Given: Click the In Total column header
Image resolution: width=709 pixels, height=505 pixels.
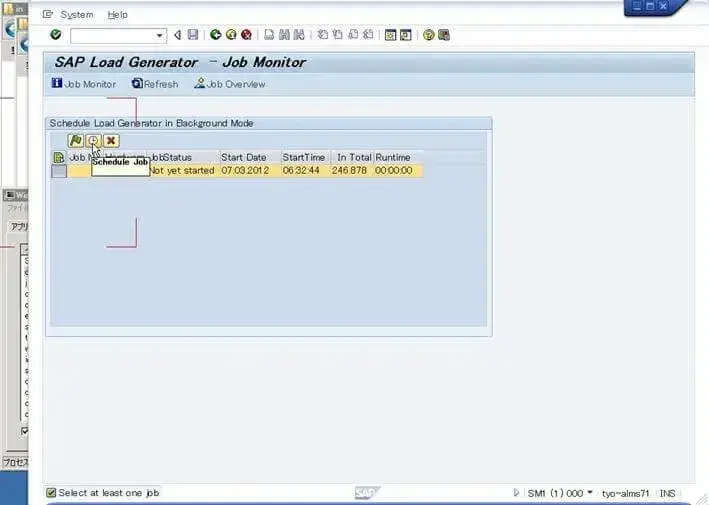Looking at the screenshot, I should 353,157.
